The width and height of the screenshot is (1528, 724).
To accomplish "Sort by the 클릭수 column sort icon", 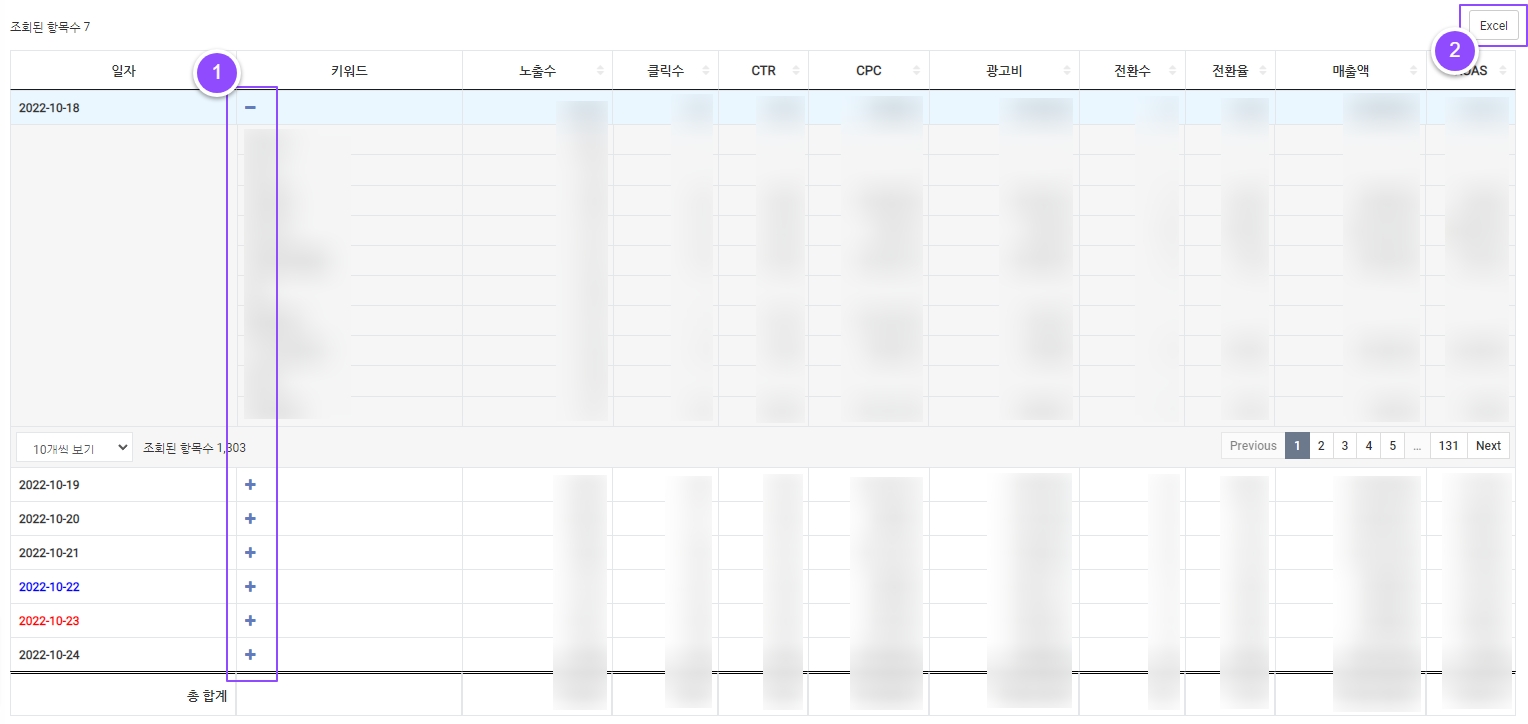I will (705, 71).
